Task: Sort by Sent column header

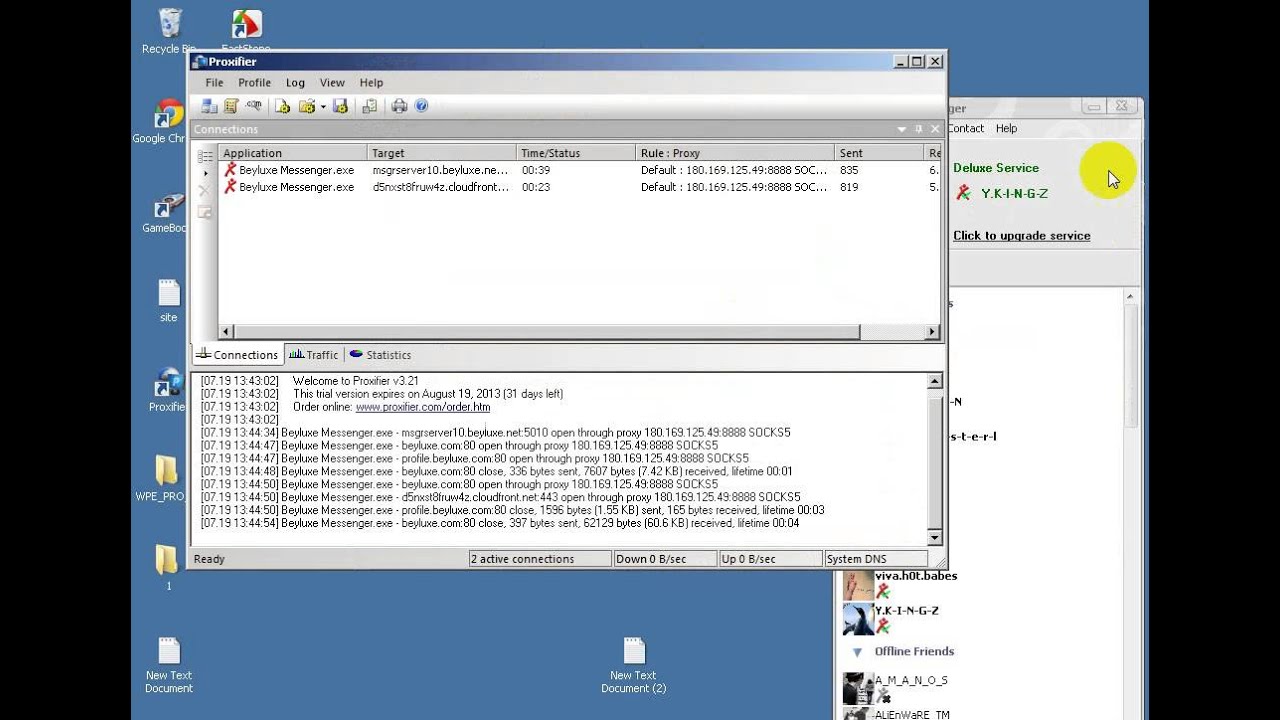Action: (x=879, y=153)
